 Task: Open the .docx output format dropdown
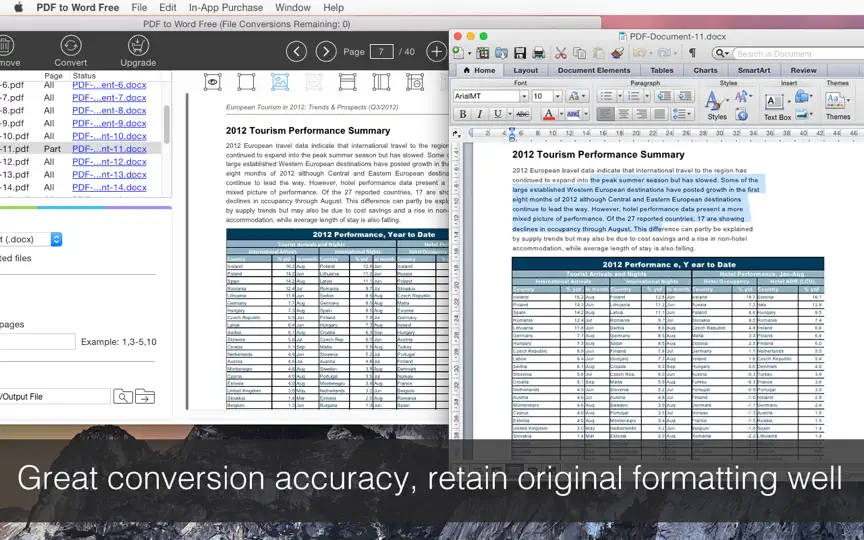tap(56, 239)
